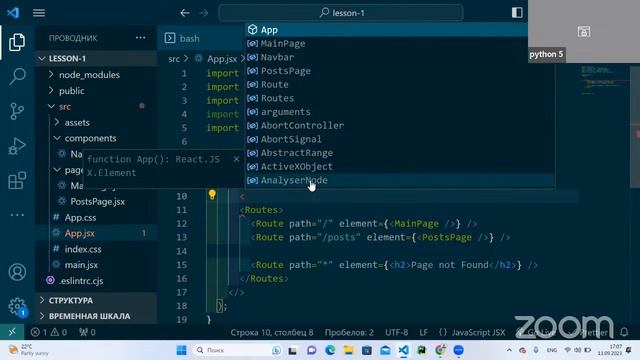The image size is (640, 360).
Task: Open the Search view in activity bar
Action: click(x=17, y=76)
